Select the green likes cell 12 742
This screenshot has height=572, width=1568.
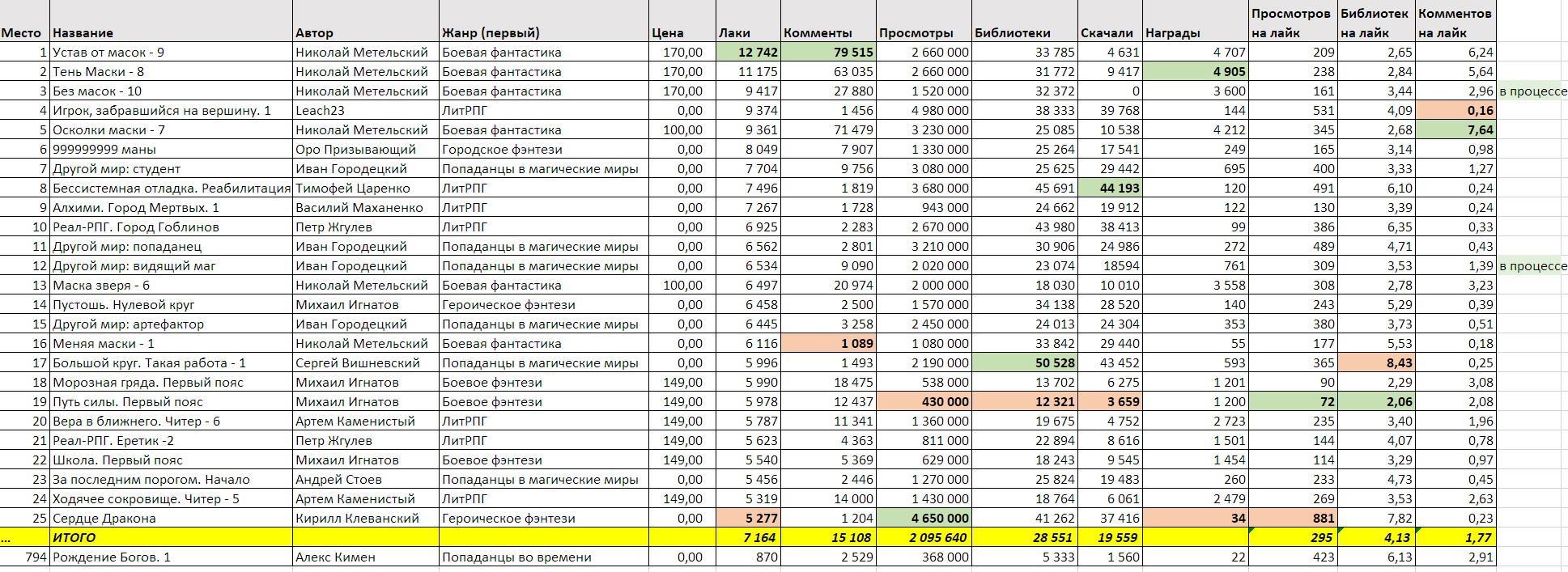pyautogui.click(x=747, y=53)
